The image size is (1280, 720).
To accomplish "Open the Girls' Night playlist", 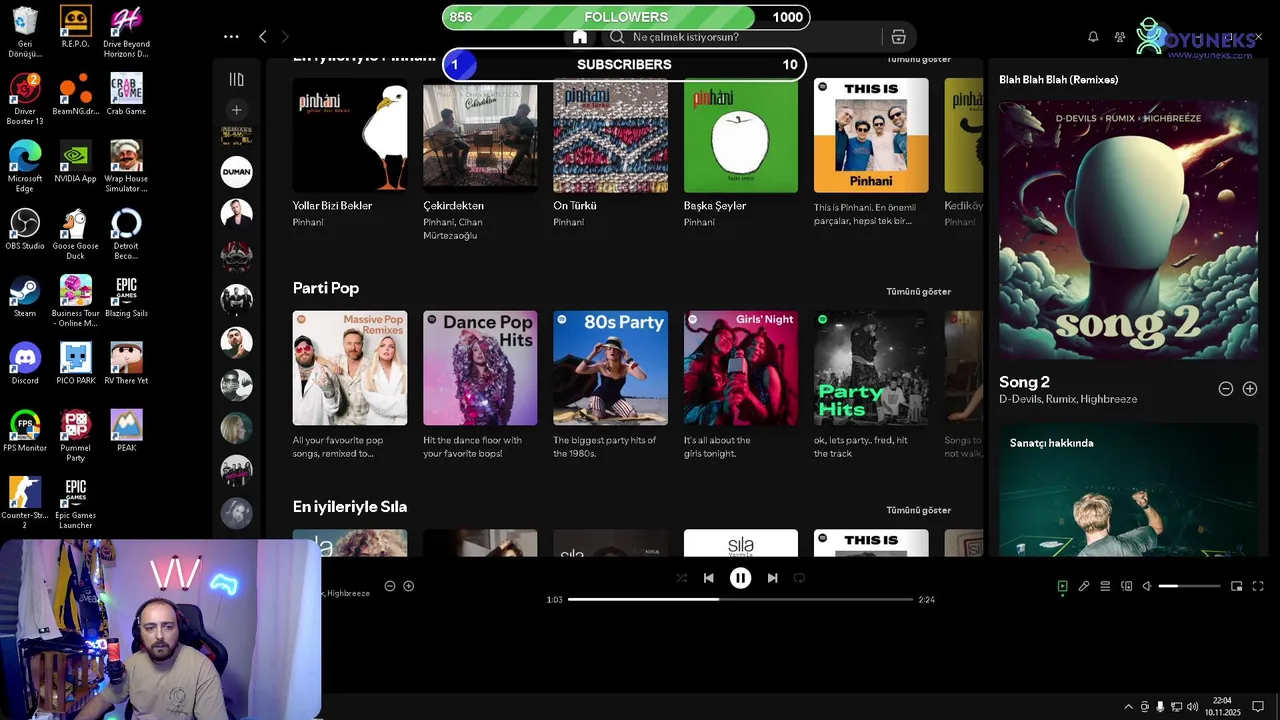I will (741, 385).
